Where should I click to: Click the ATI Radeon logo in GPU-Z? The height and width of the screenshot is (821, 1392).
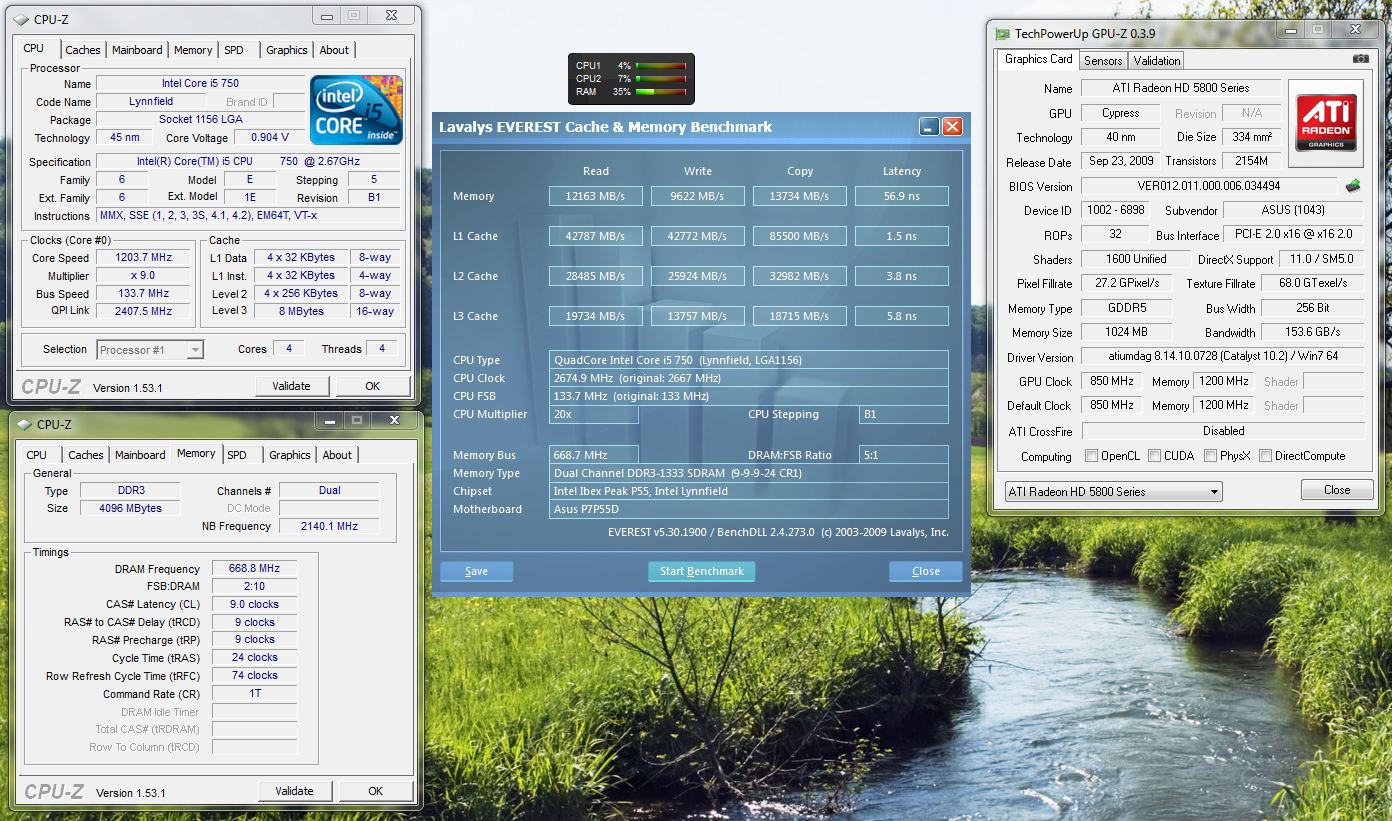[x=1325, y=123]
